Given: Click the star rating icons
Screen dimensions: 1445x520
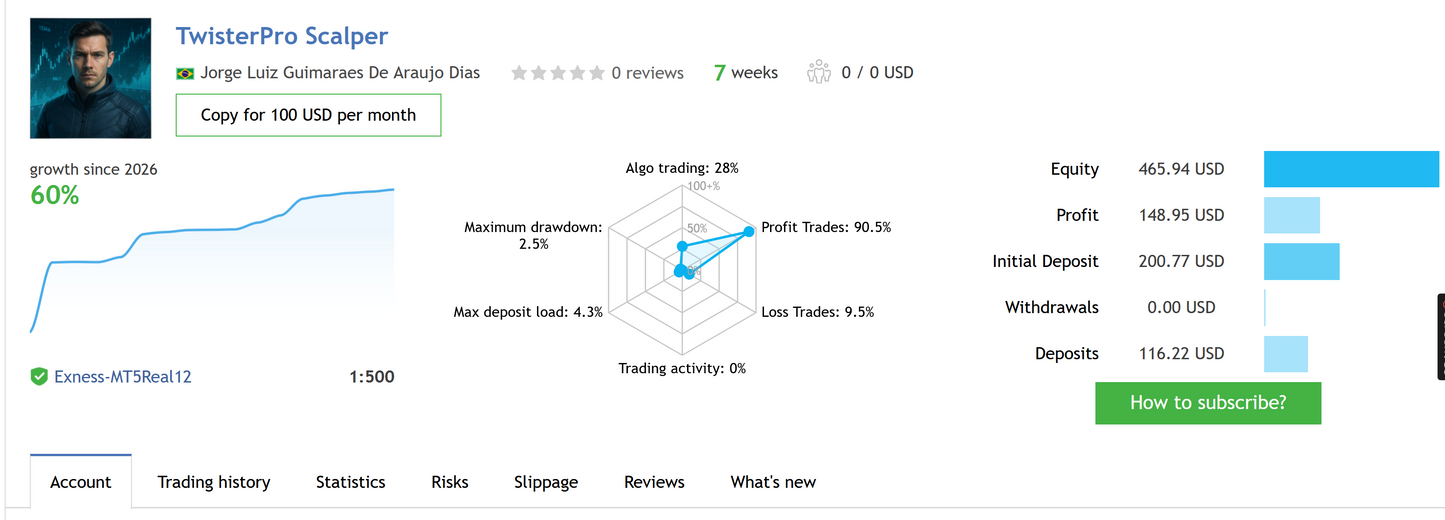Looking at the screenshot, I should tap(557, 73).
